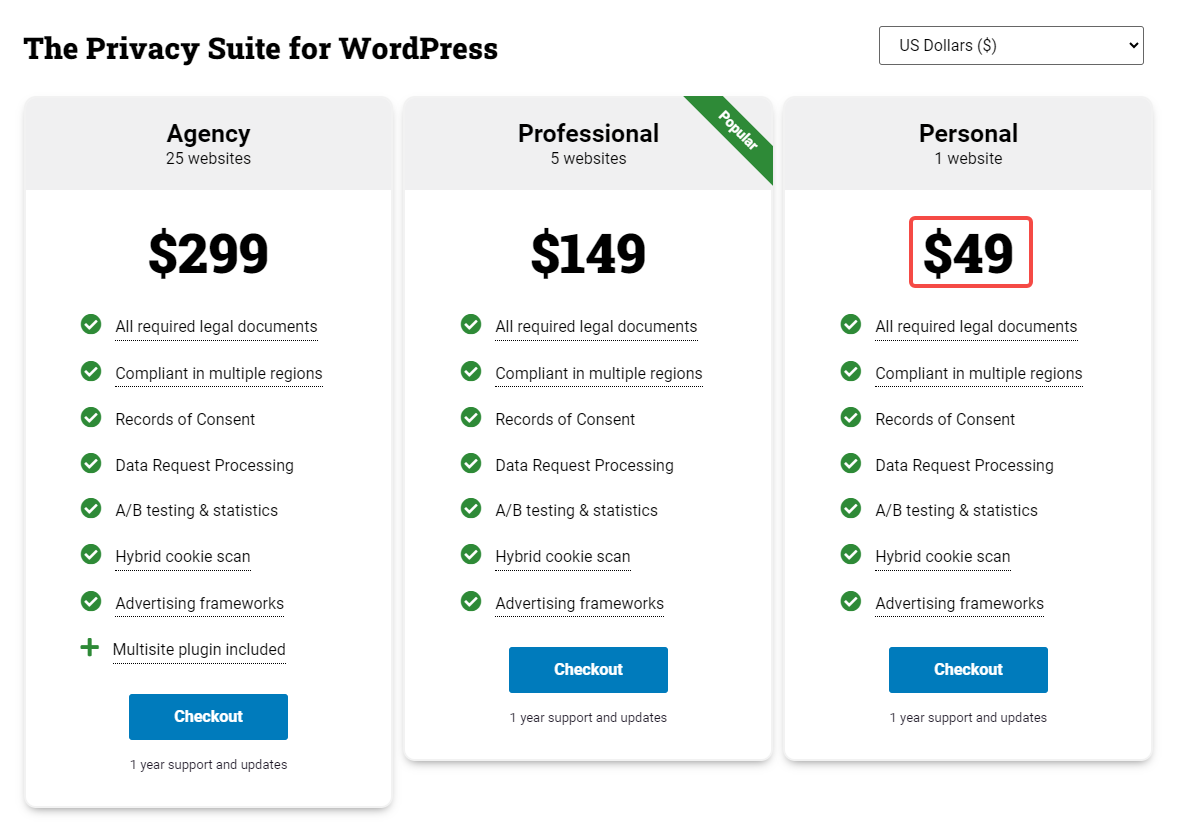Select Checkout for the Personal plan

point(968,669)
